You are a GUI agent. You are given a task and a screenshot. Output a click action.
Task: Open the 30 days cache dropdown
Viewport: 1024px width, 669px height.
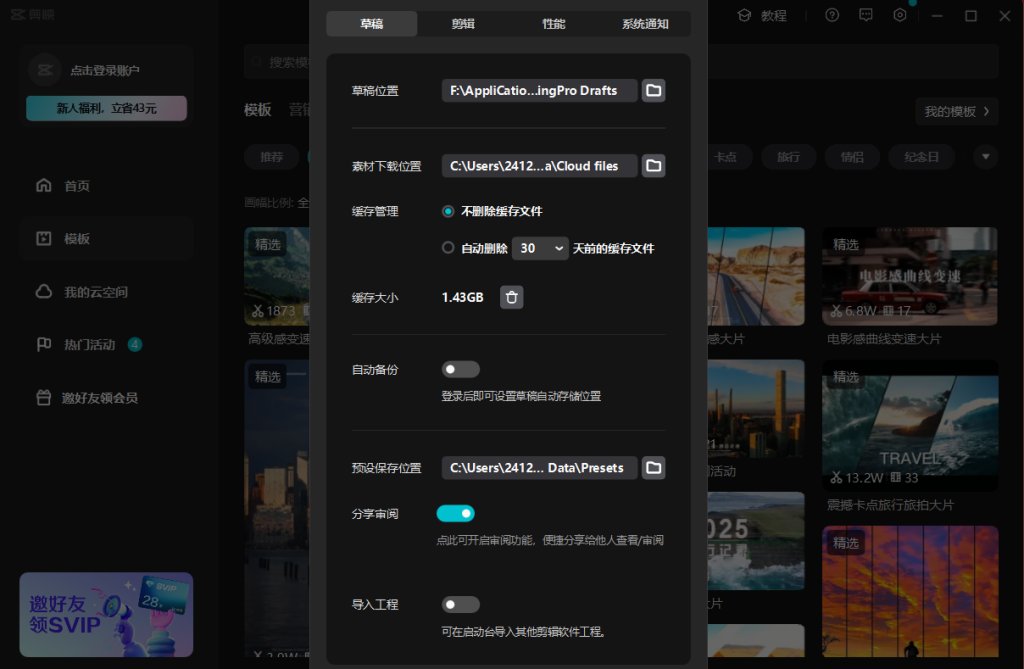tap(540, 248)
